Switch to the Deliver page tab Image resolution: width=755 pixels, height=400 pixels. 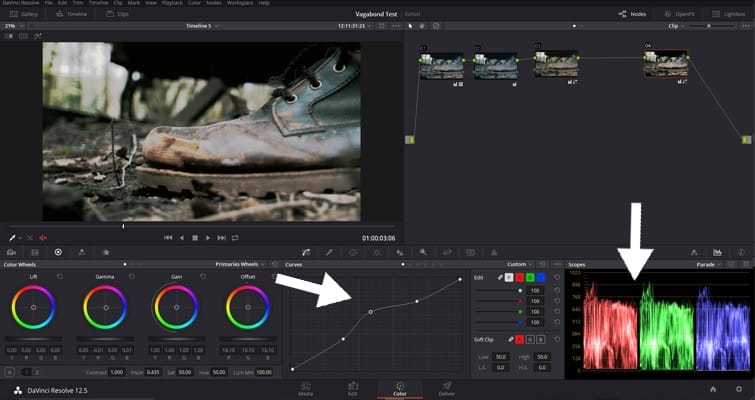point(446,388)
